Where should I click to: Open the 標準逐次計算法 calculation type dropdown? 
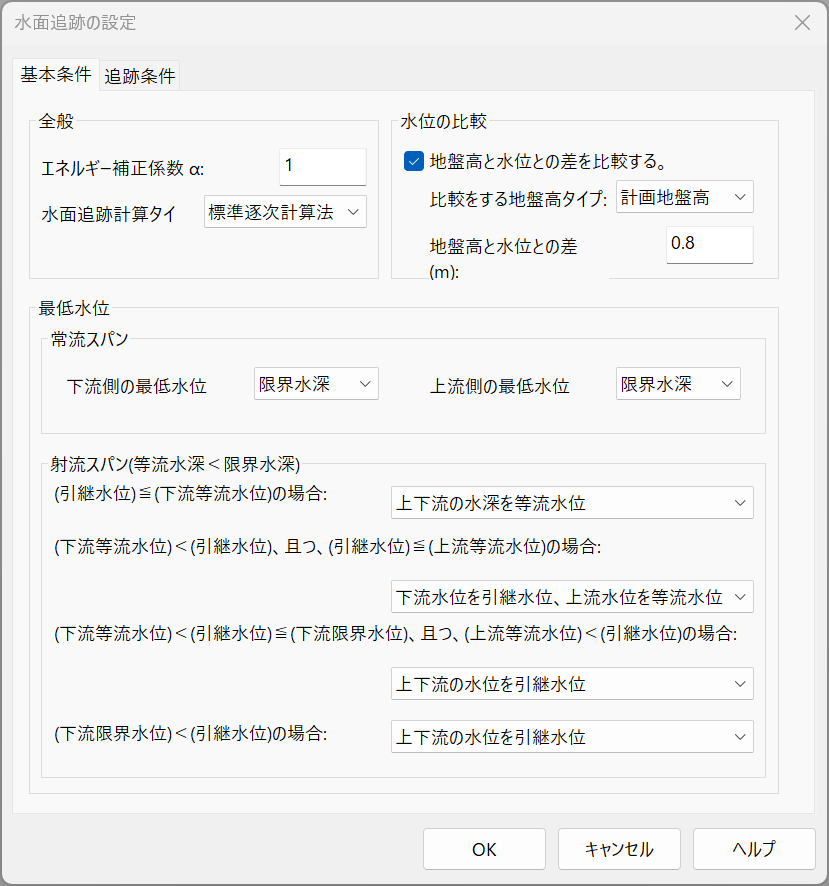(285, 212)
